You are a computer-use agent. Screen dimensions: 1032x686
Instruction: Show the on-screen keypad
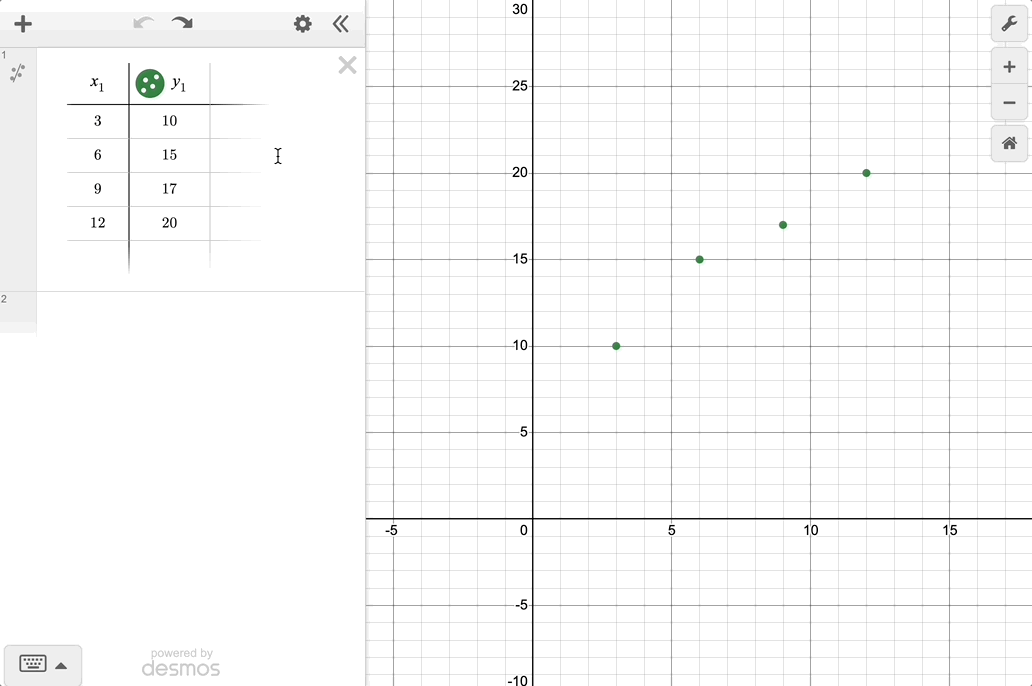33,664
